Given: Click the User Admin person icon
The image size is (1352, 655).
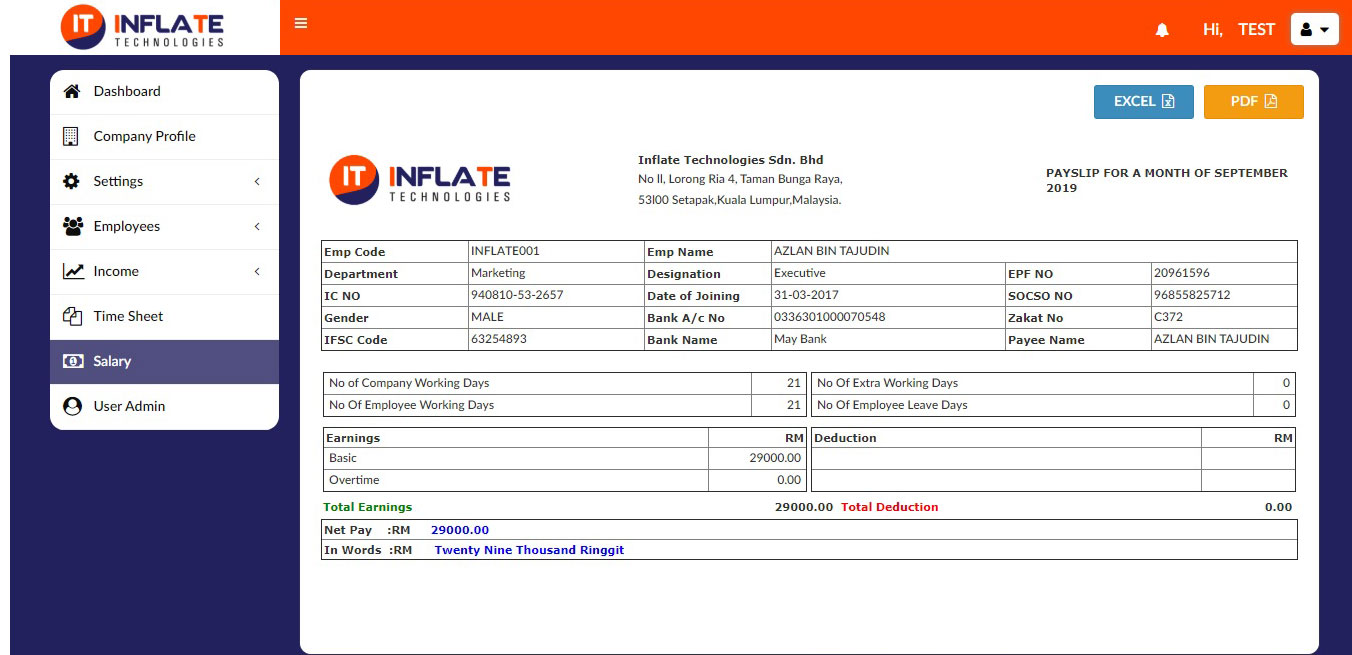Looking at the screenshot, I should 72,407.
